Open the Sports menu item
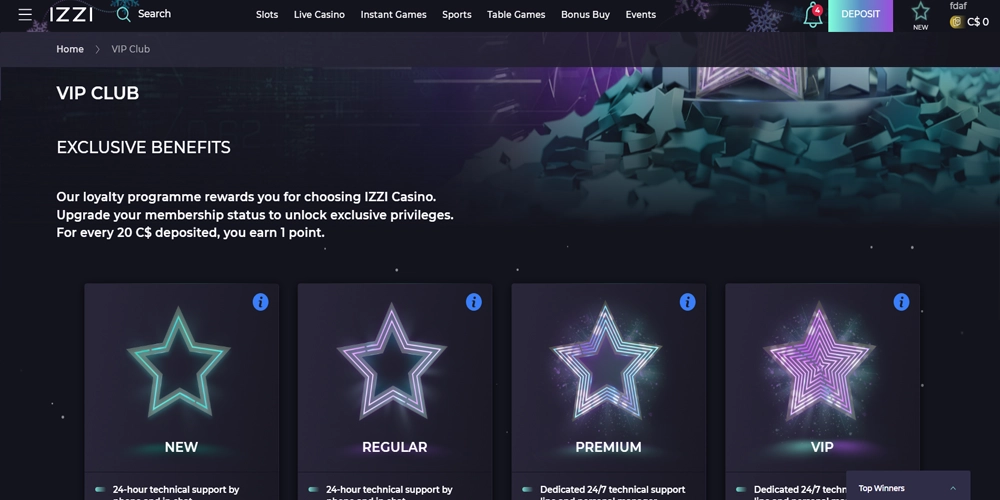Image resolution: width=1000 pixels, height=500 pixels. coord(457,15)
